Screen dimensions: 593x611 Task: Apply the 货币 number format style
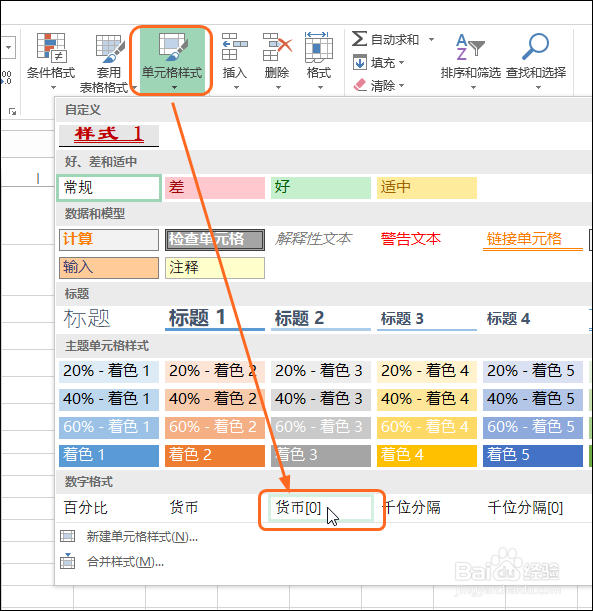(184, 507)
